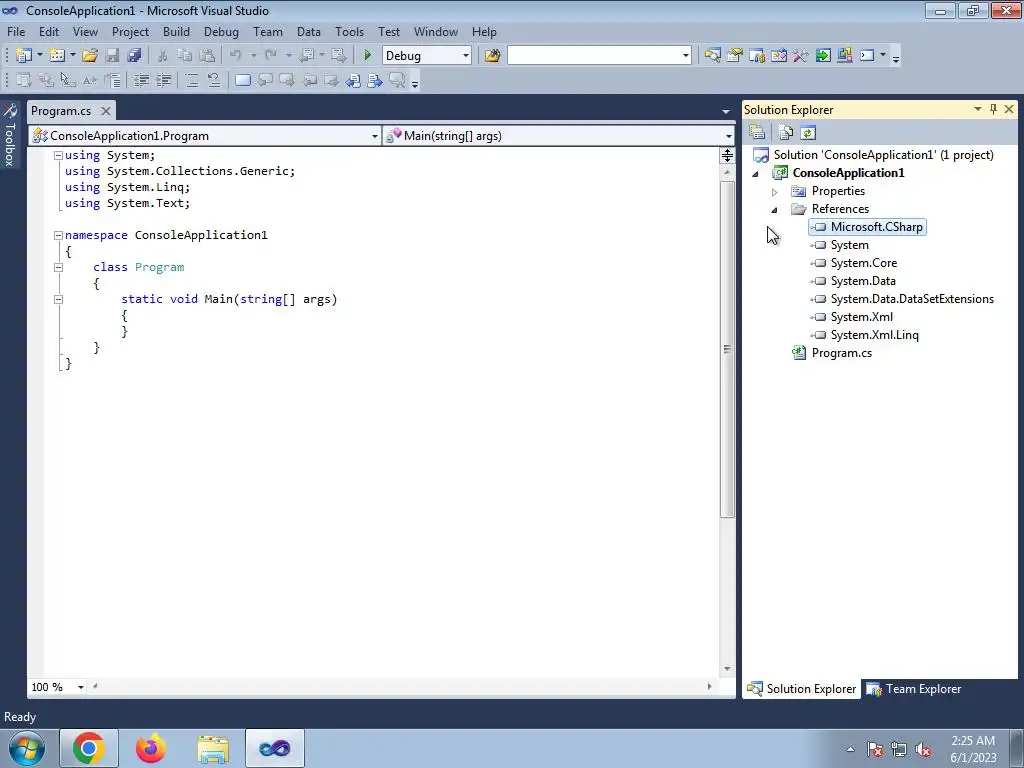Collapse the Main method code block
Screen dimensions: 1024x768
[x=58, y=299]
